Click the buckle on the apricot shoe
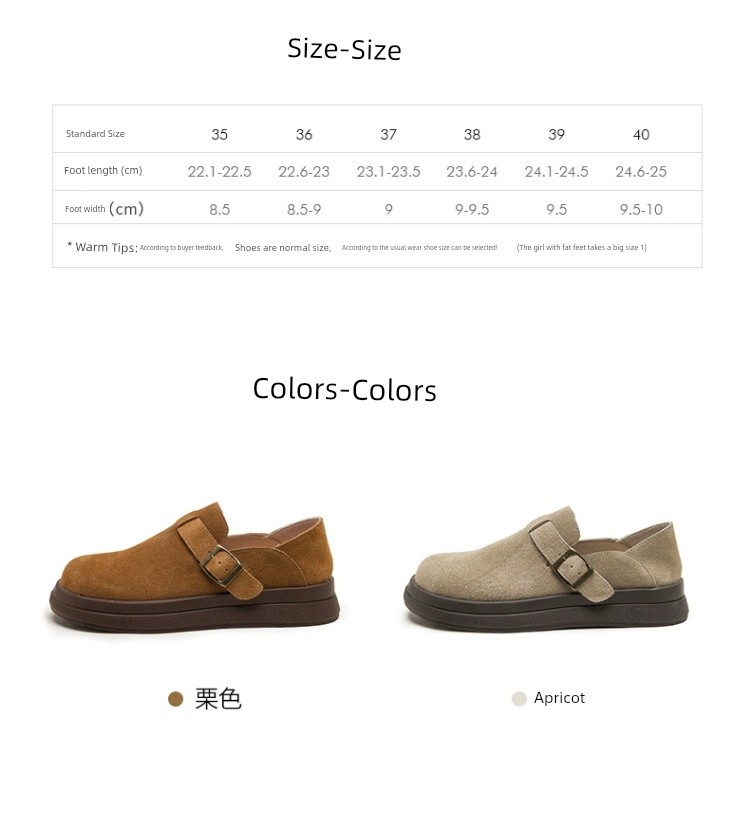 pyautogui.click(x=573, y=567)
